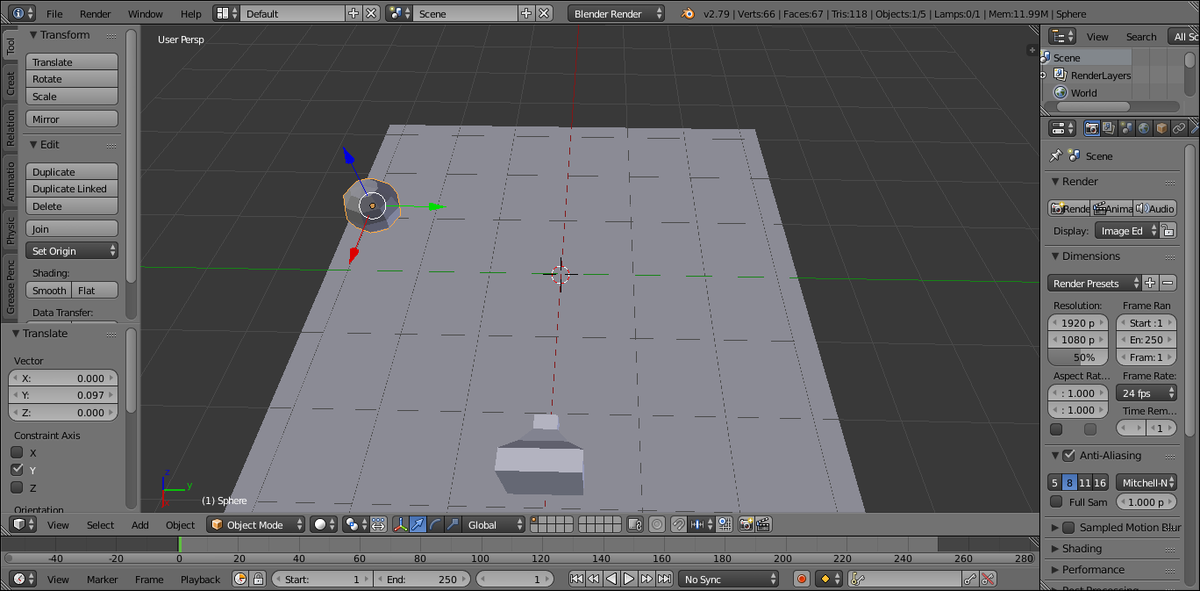Viewport: 1200px width, 591px height.
Task: Expand the Performance panel
Action: 1092,569
